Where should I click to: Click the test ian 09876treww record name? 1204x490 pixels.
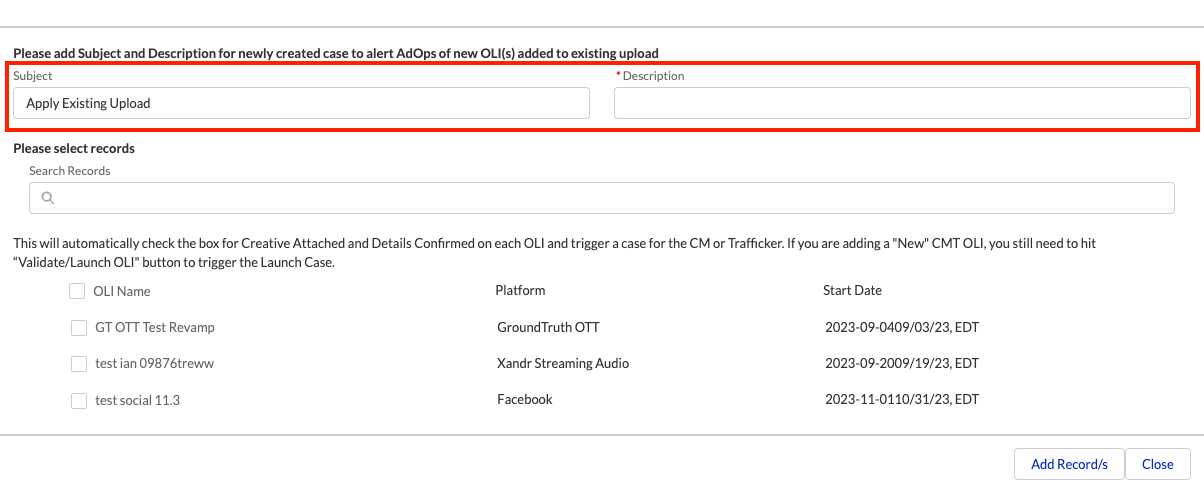[x=154, y=364]
